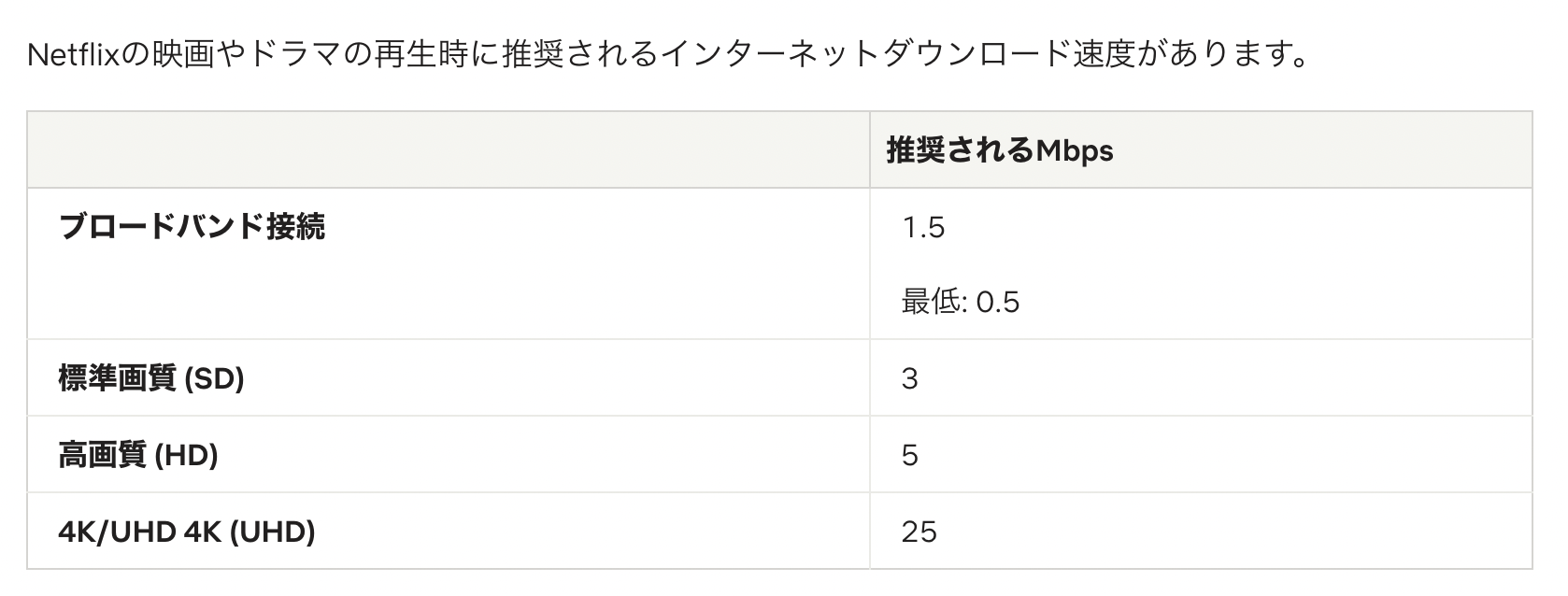Click the "推奨されるMbps" column header

tap(999, 150)
